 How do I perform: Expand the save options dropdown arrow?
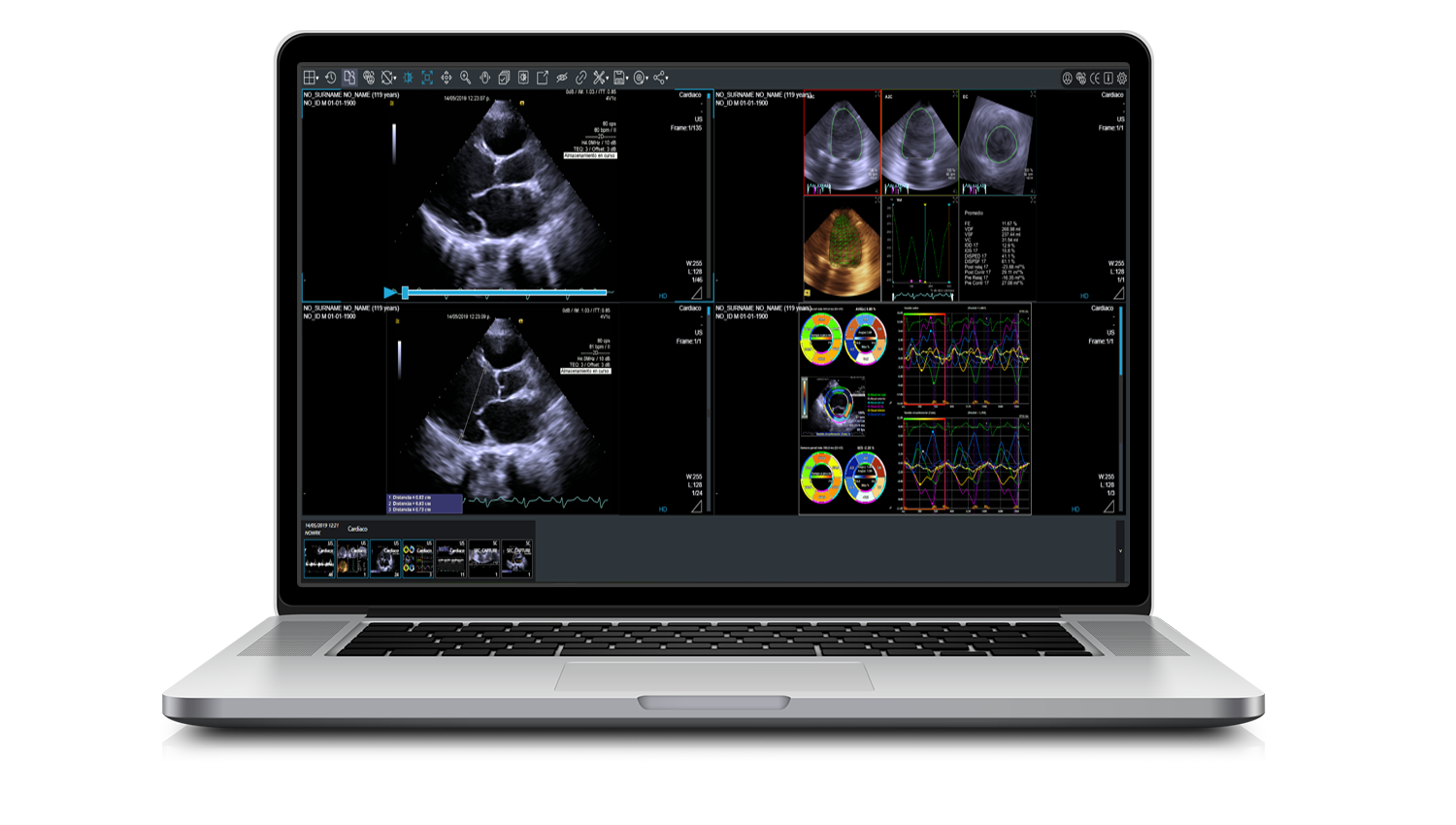coord(627,79)
